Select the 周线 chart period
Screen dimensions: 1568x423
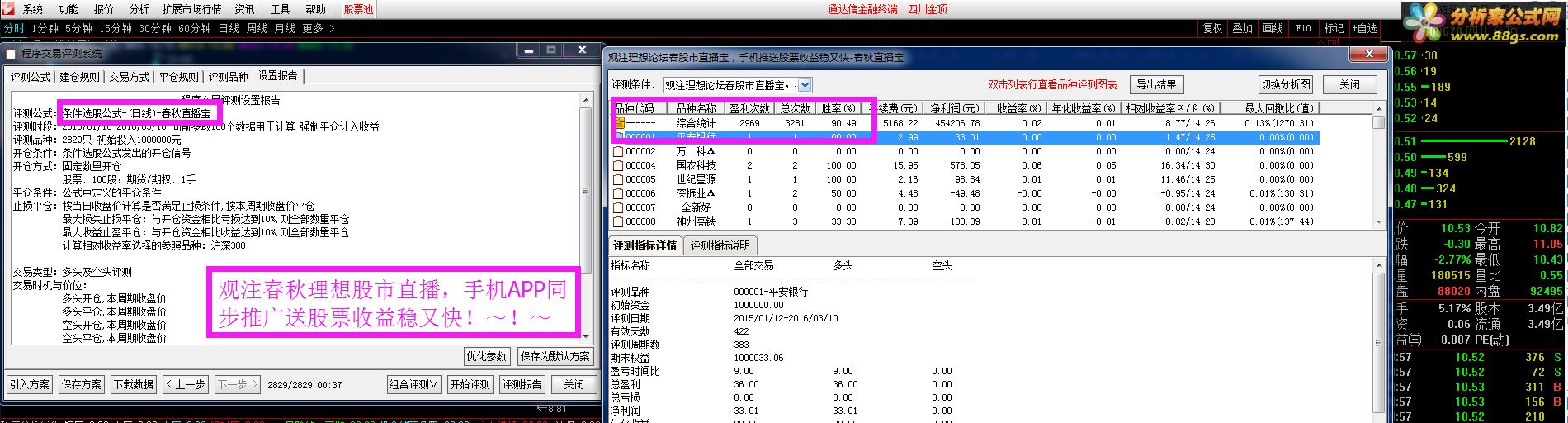[x=257, y=28]
